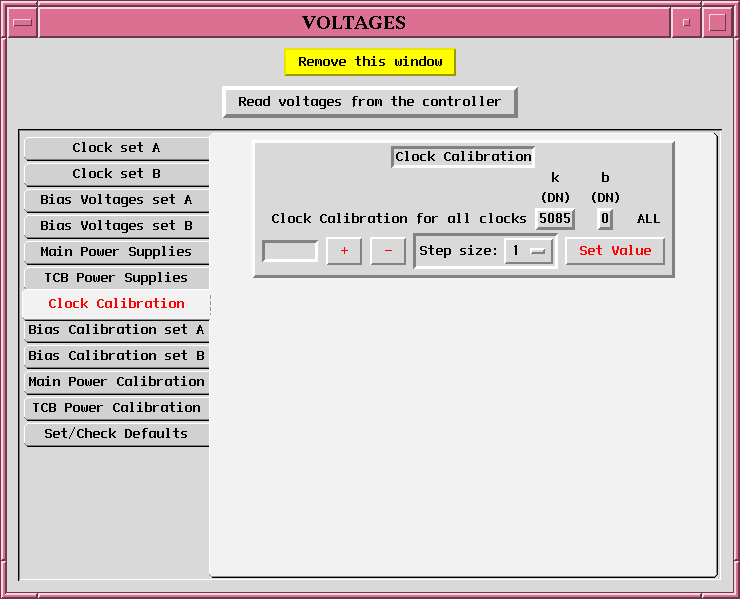
Task: Click the yellow Remove this window button
Action: point(370,62)
